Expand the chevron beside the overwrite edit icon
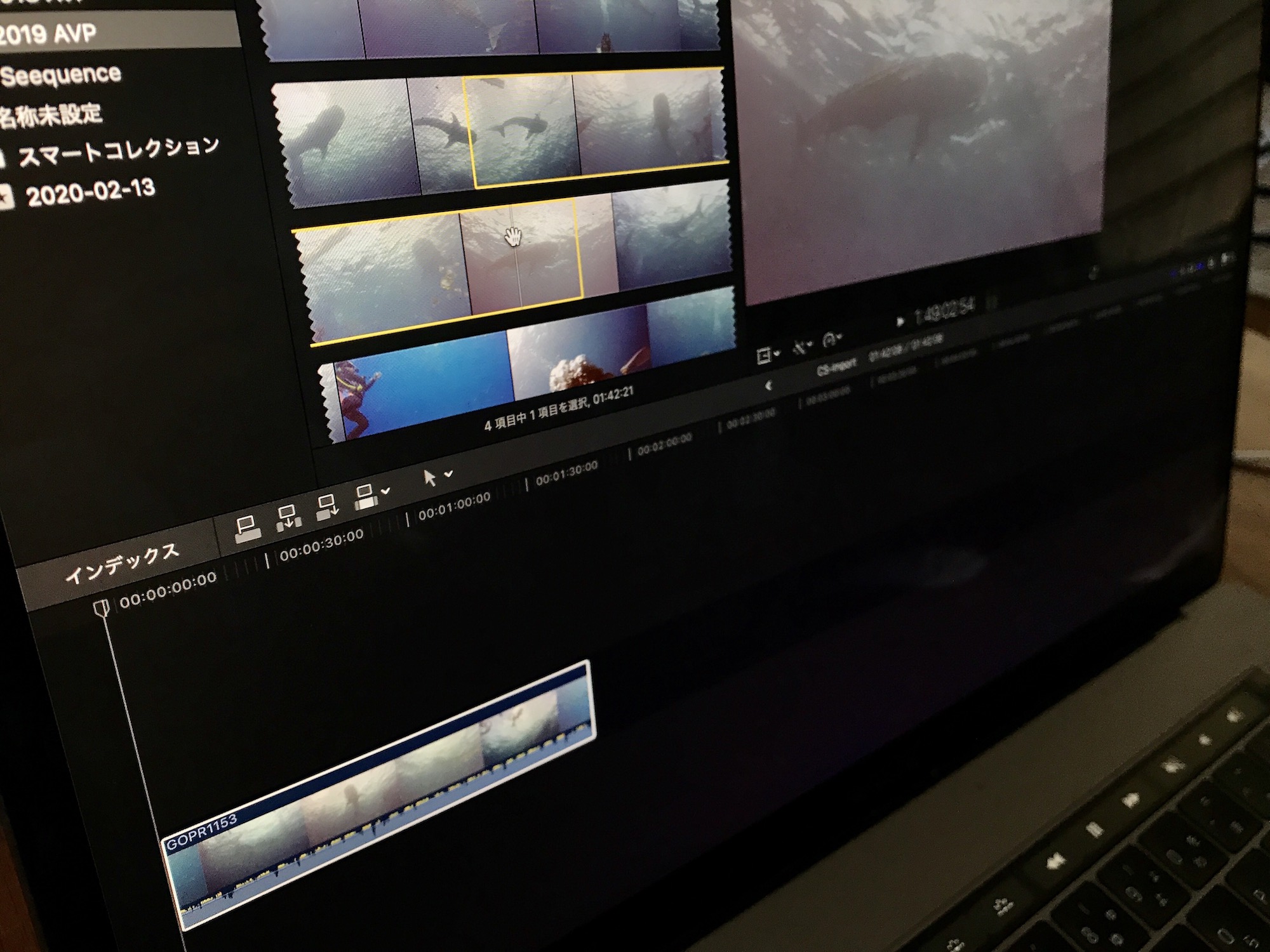1270x952 pixels. click(x=385, y=491)
